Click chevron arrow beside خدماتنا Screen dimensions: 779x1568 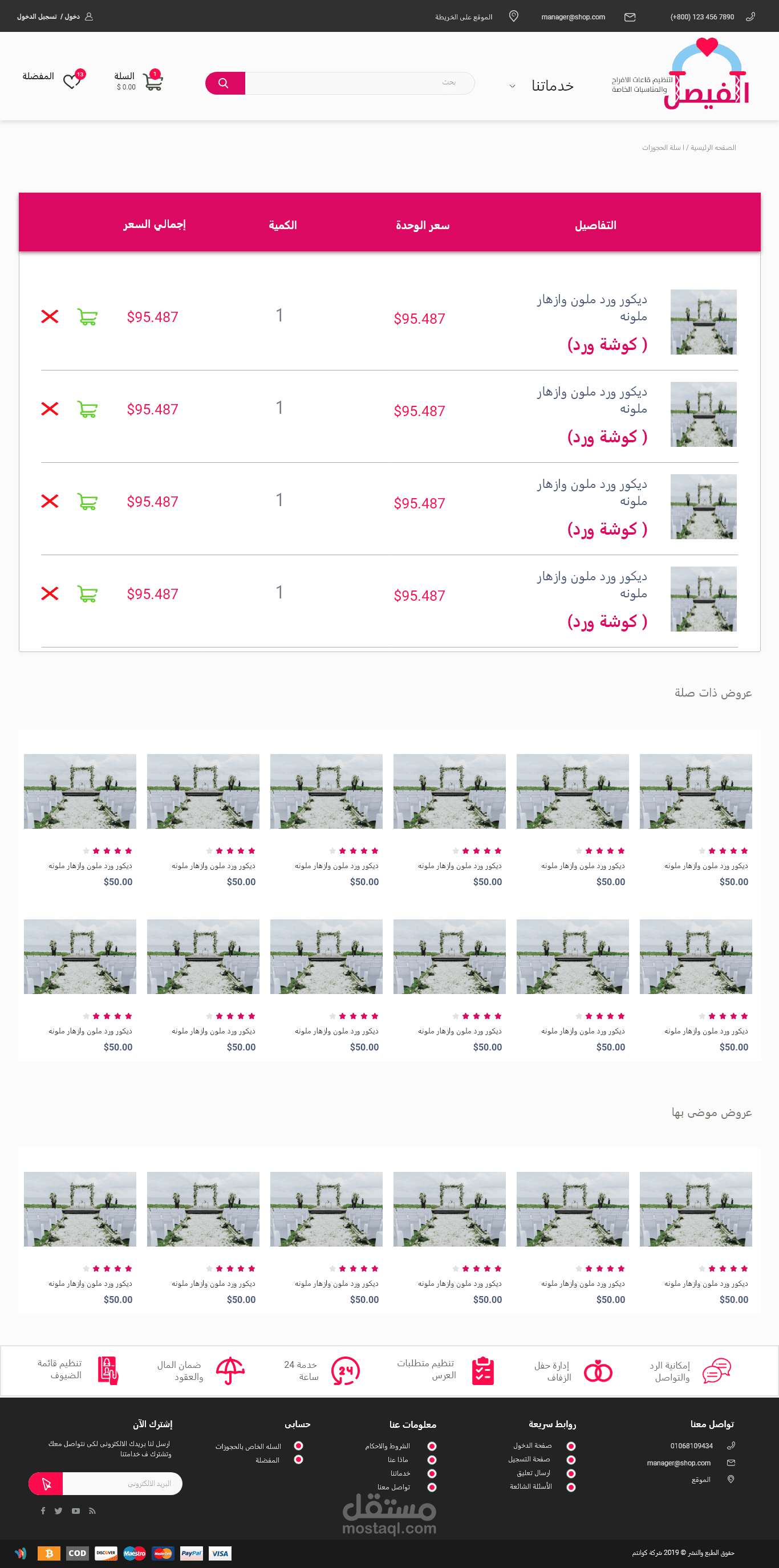(512, 87)
